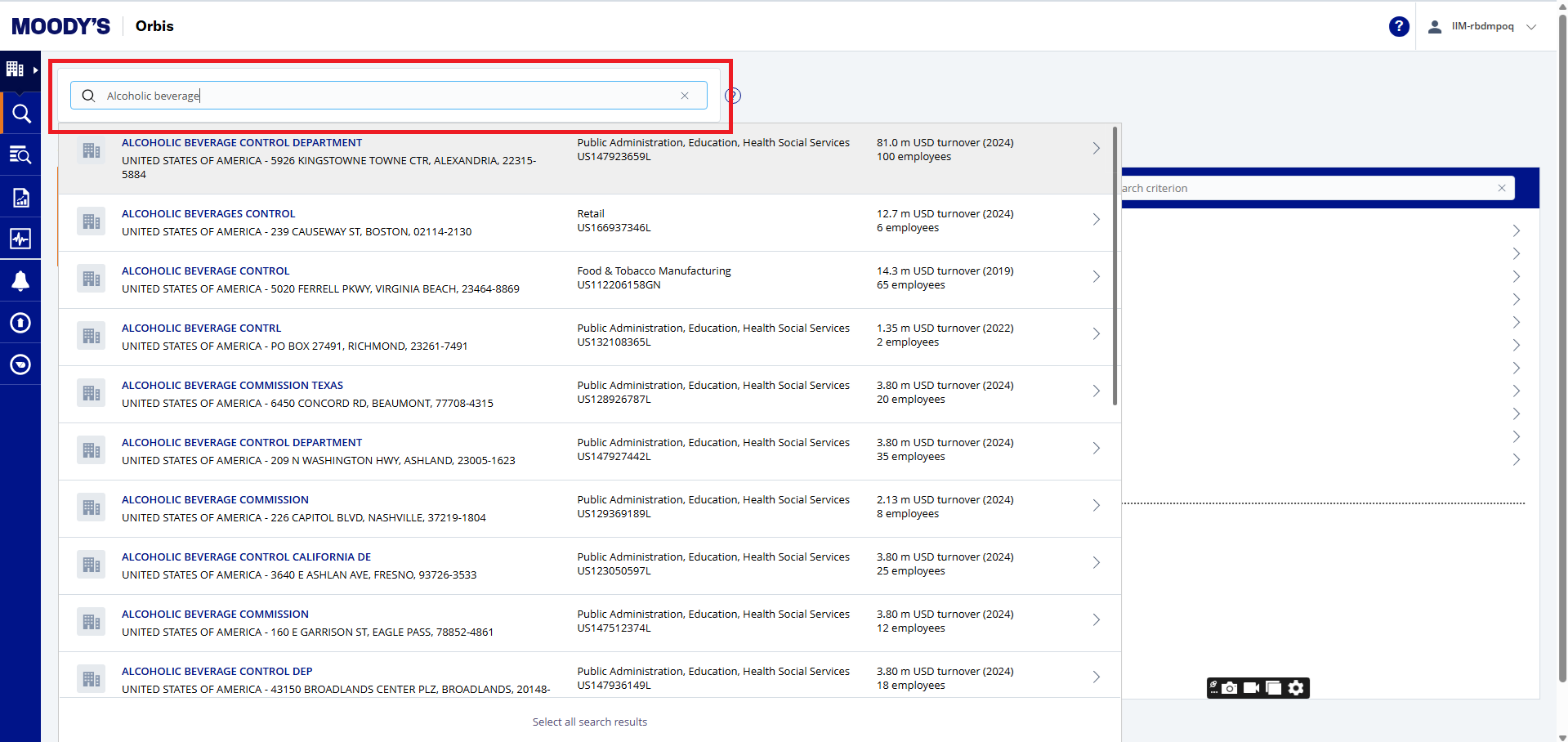
Task: Open the alerts bell icon
Action: pyautogui.click(x=20, y=281)
